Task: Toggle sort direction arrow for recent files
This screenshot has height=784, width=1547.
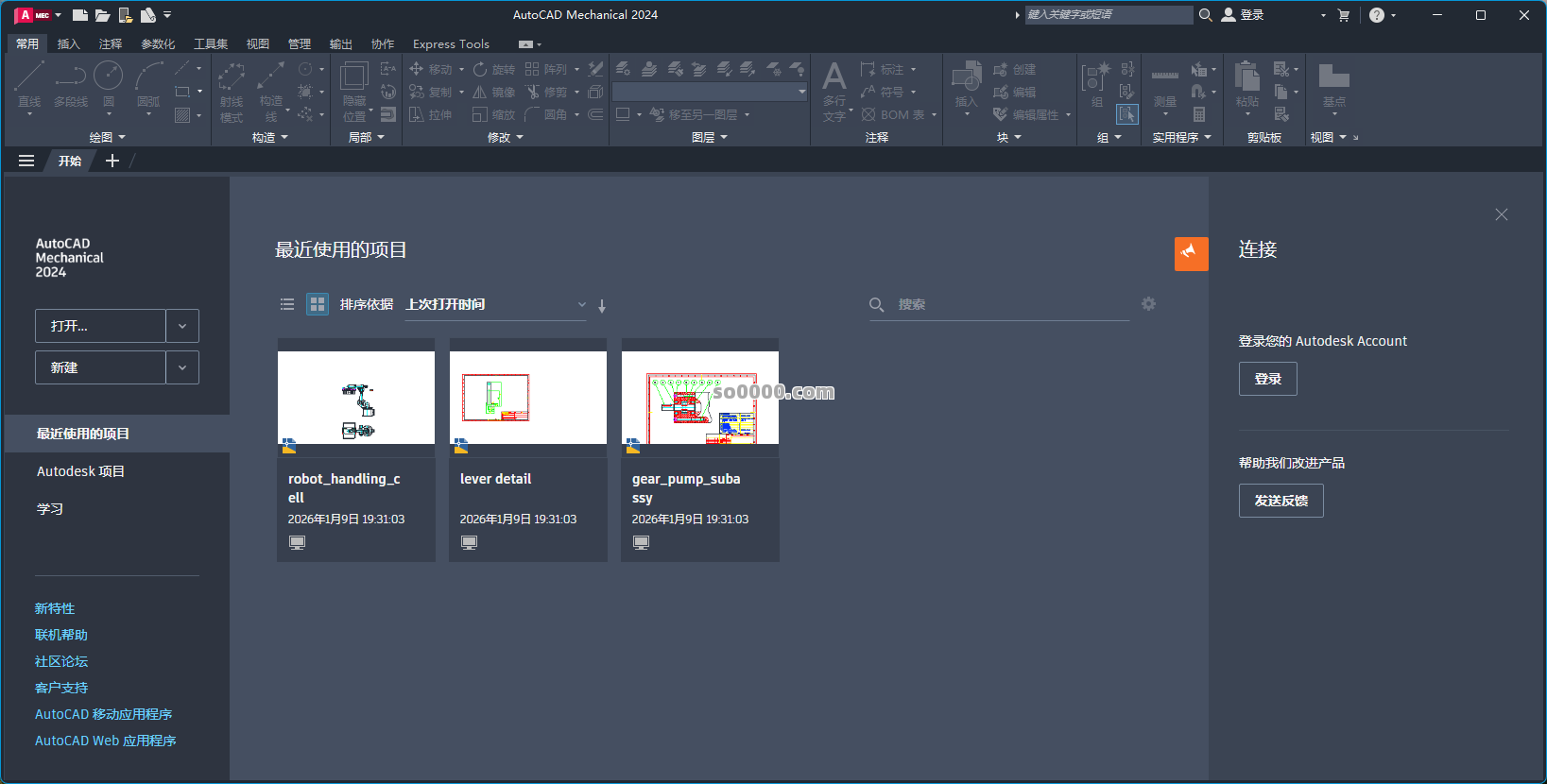Action: 602,305
